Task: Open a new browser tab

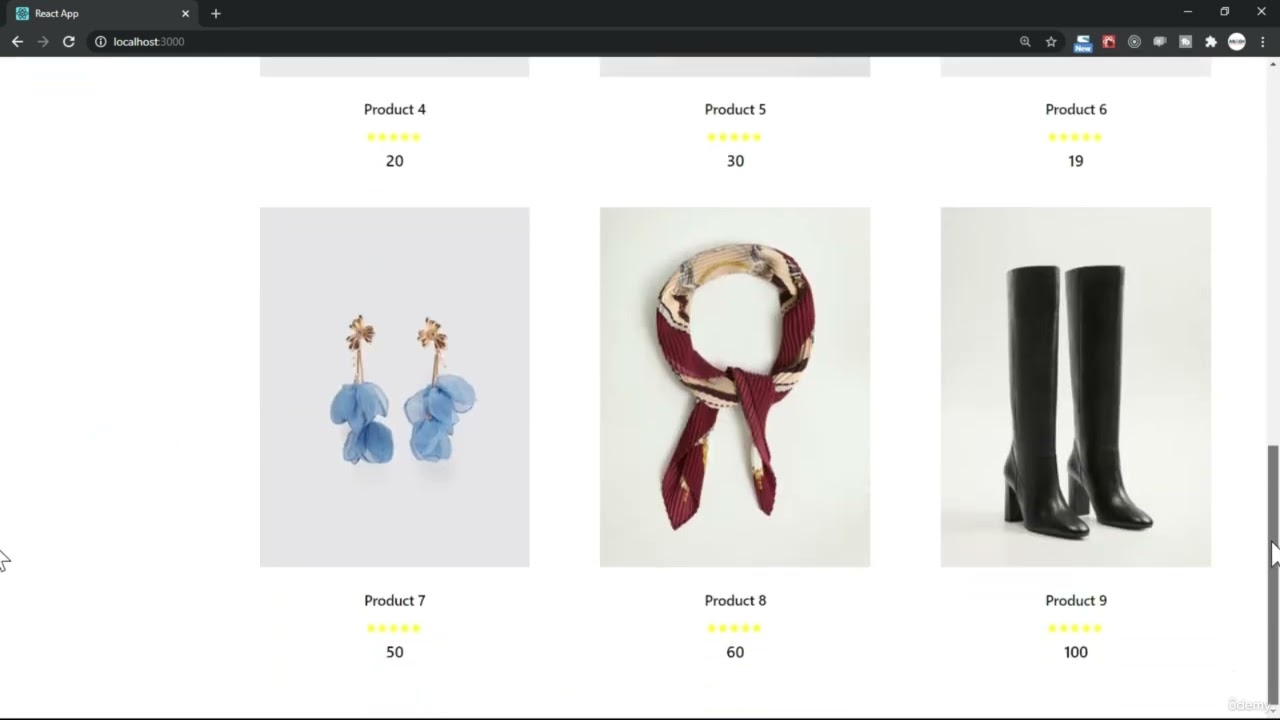Action: [x=215, y=13]
